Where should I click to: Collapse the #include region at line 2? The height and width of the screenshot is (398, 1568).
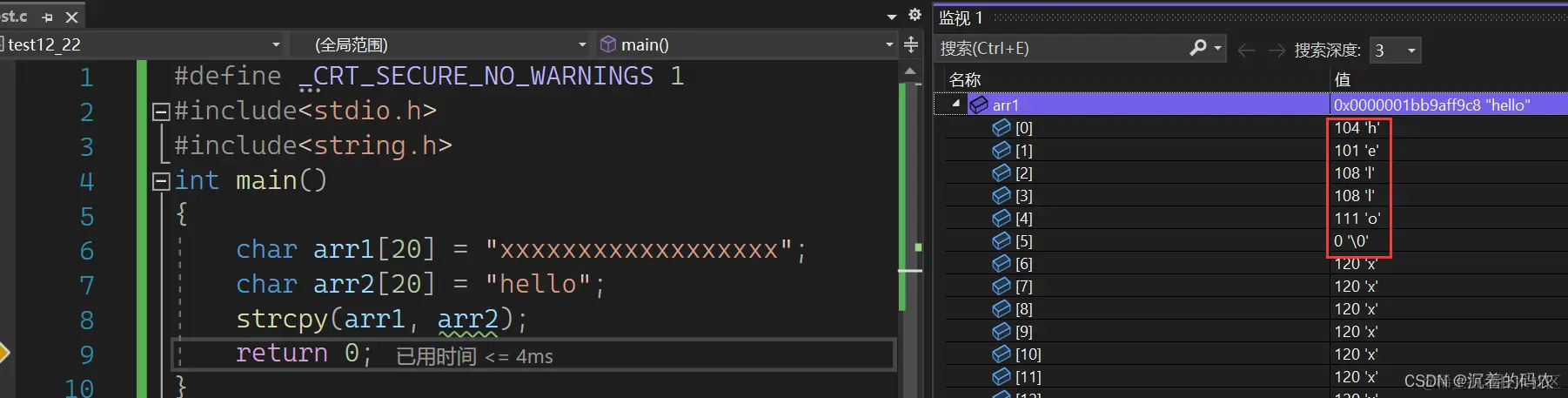coord(160,111)
